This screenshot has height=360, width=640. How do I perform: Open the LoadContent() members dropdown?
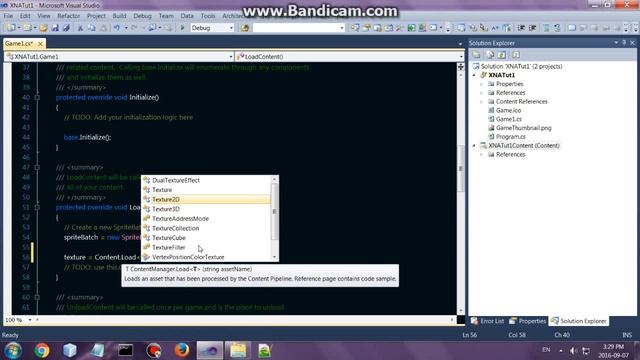click(x=350, y=57)
